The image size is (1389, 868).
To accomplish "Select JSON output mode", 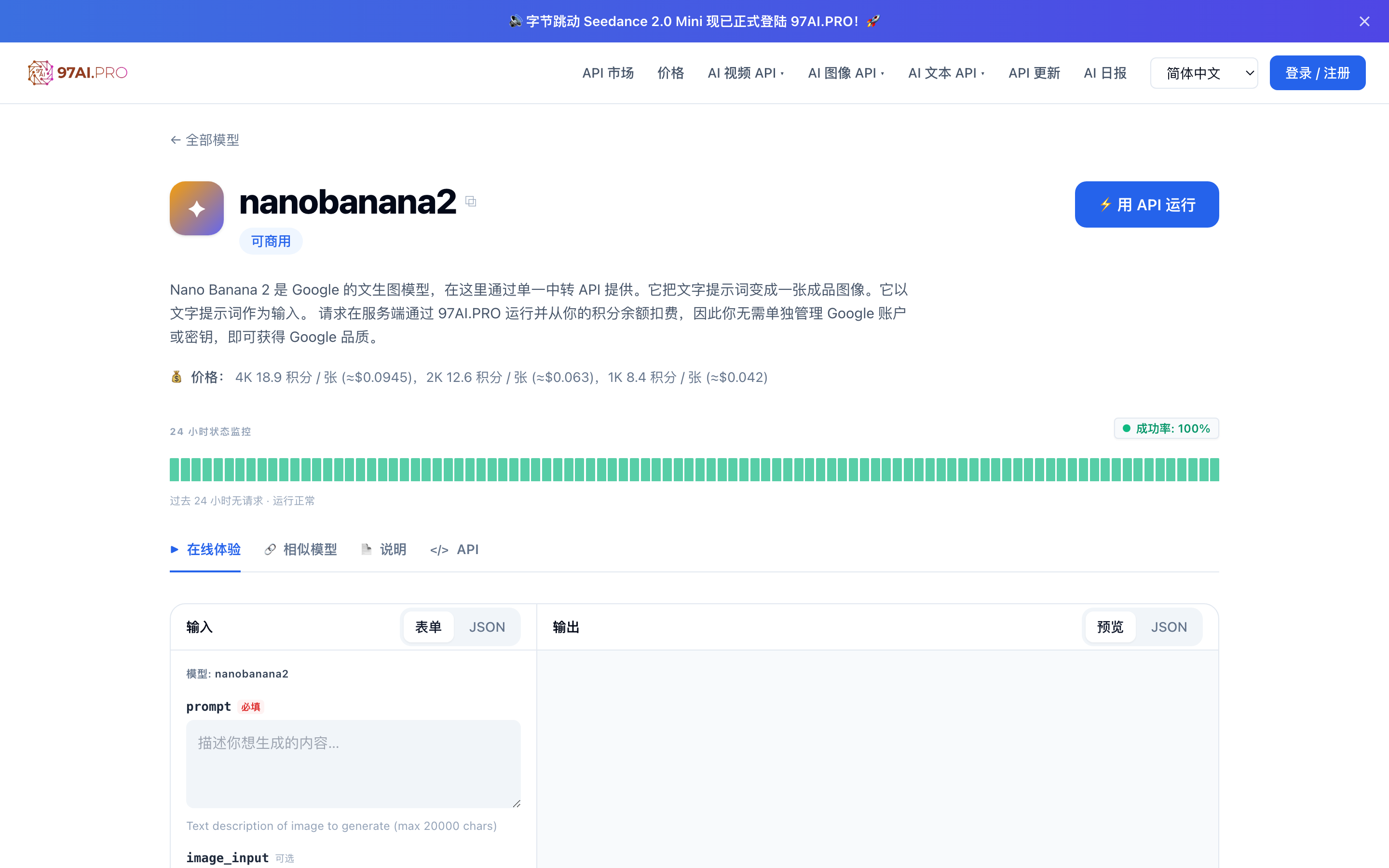I will click(x=1169, y=627).
